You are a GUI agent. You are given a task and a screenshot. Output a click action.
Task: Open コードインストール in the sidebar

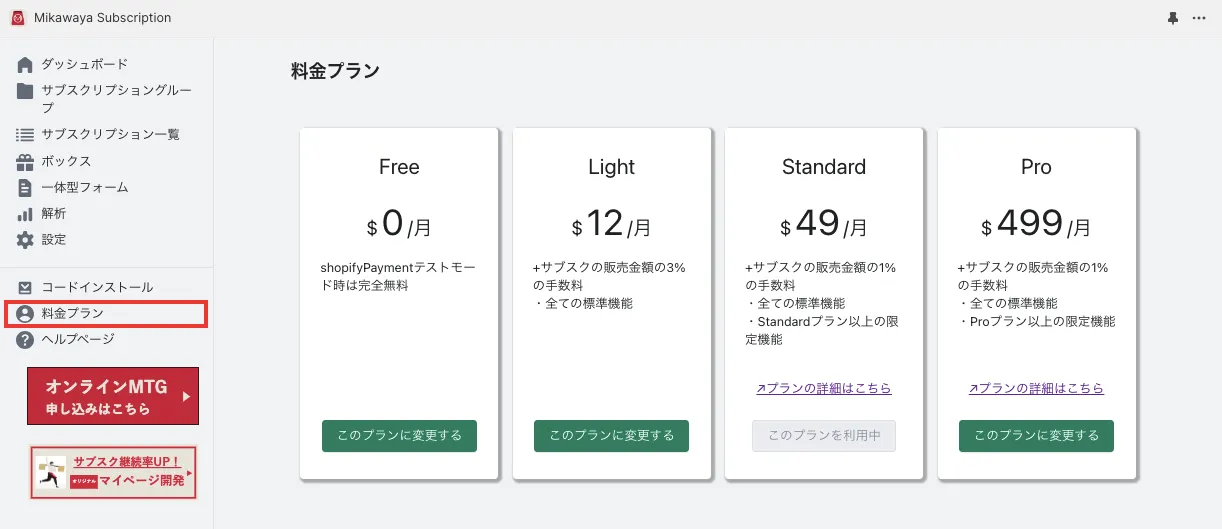click(x=97, y=288)
